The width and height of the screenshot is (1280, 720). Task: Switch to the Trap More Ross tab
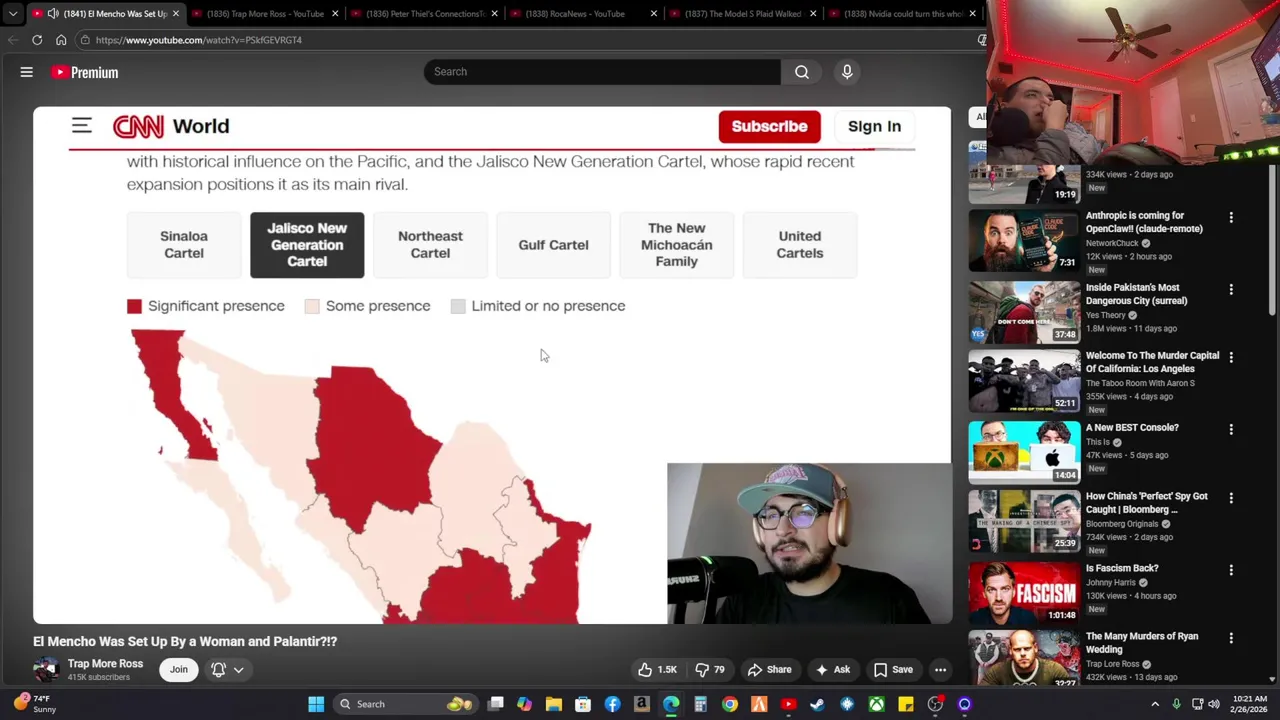coord(263,14)
